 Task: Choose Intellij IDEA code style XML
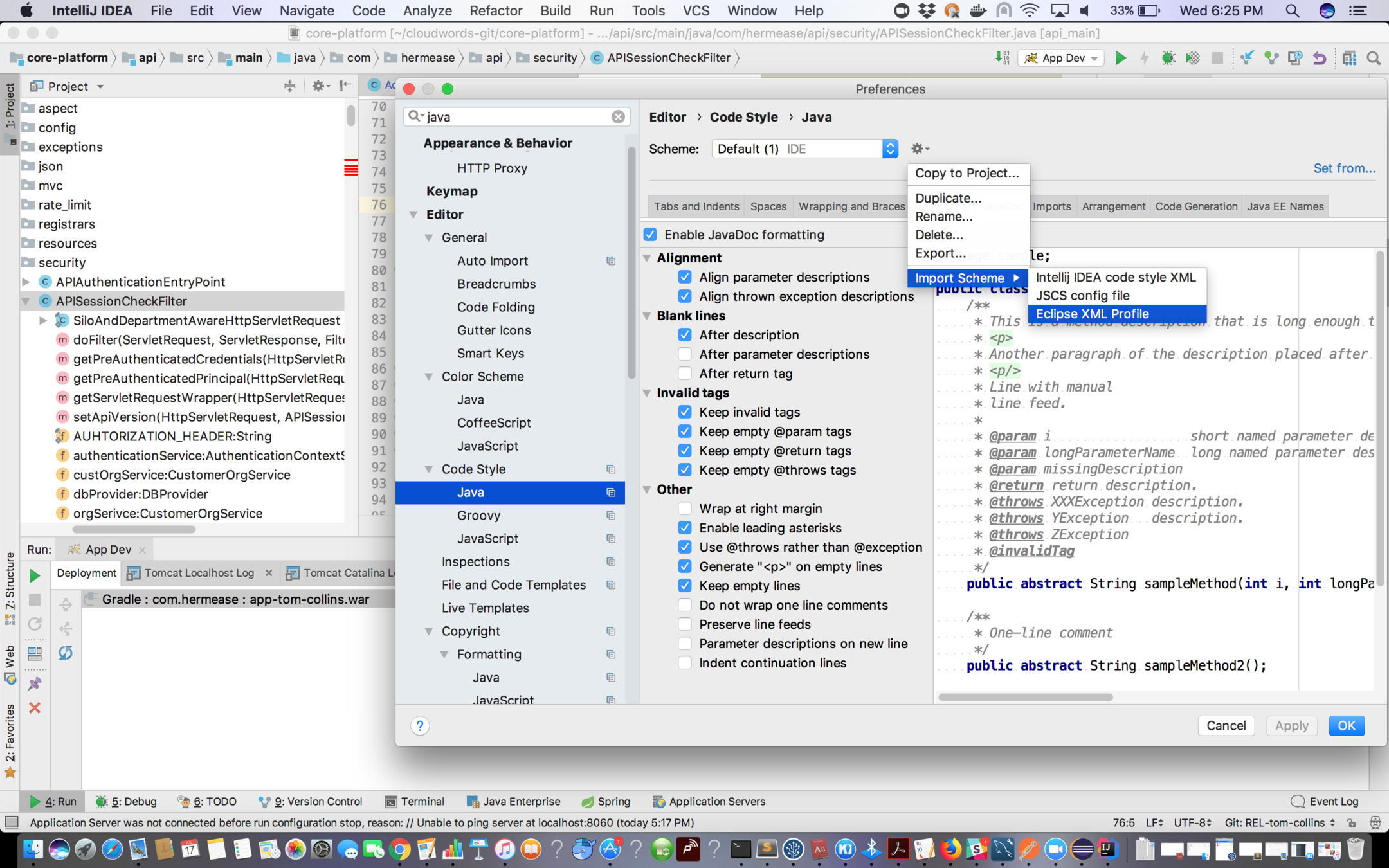tap(1116, 277)
